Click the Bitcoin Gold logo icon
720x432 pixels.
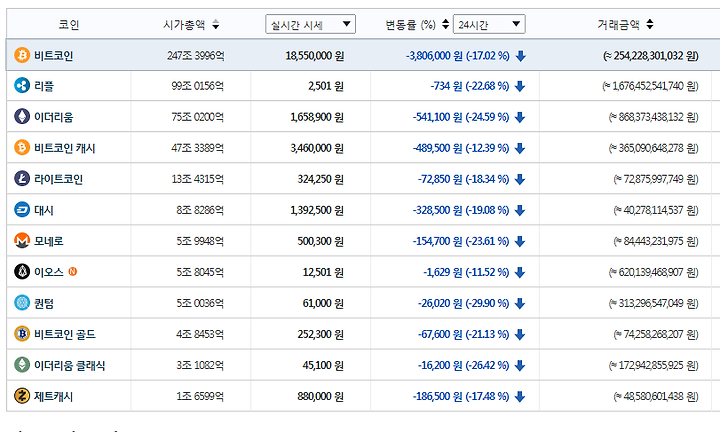[22, 334]
